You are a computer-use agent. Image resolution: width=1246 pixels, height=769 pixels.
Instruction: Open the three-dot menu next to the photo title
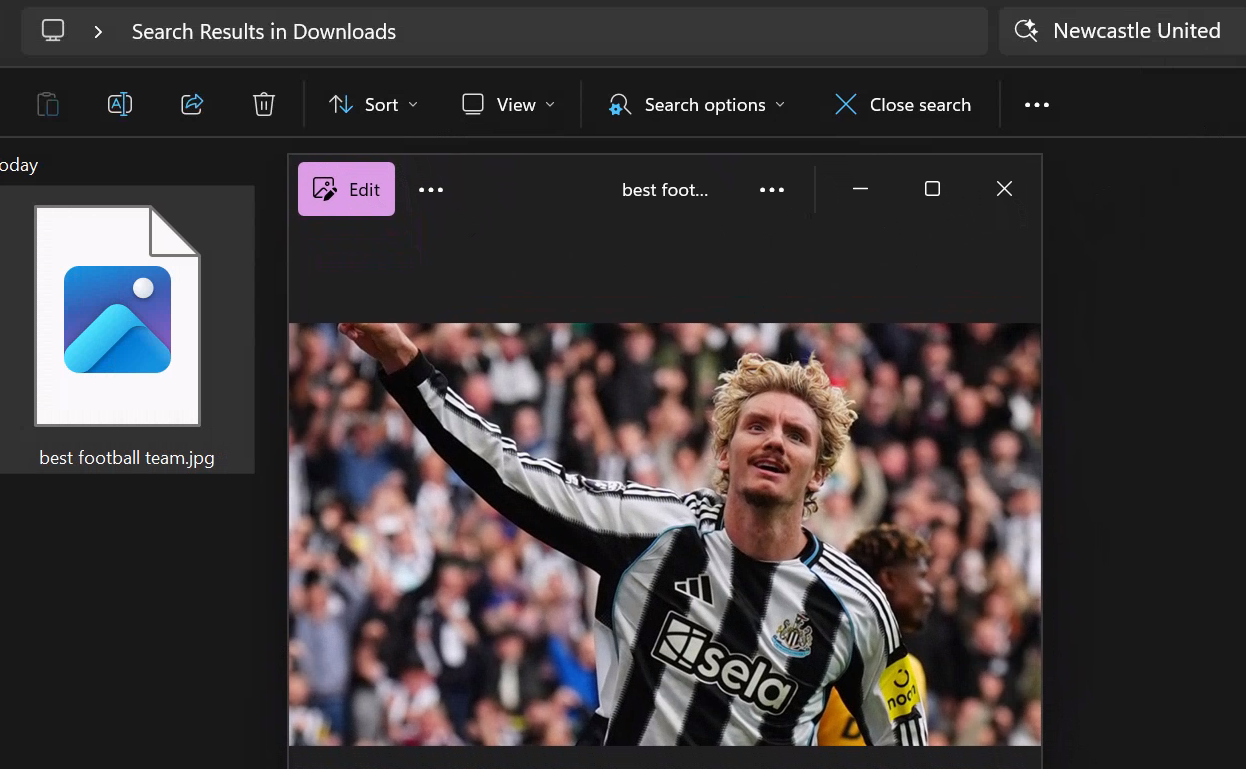click(772, 190)
